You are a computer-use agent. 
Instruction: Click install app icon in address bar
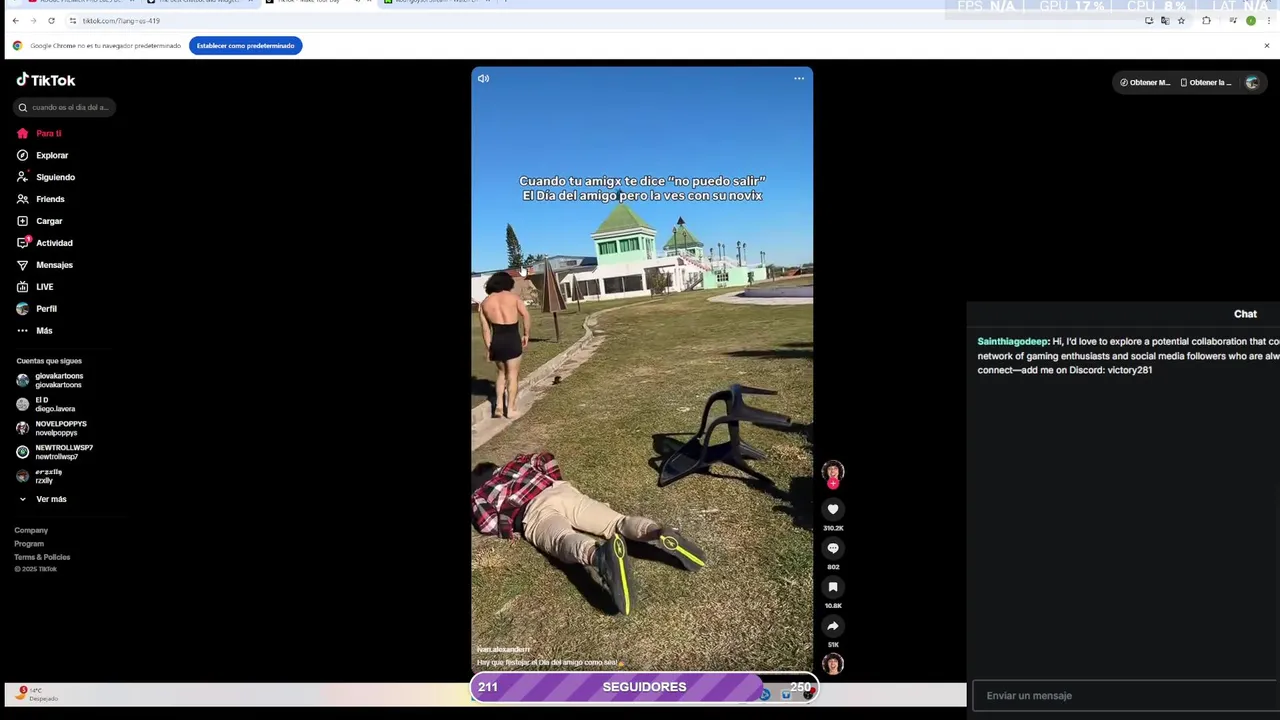click(x=1149, y=20)
